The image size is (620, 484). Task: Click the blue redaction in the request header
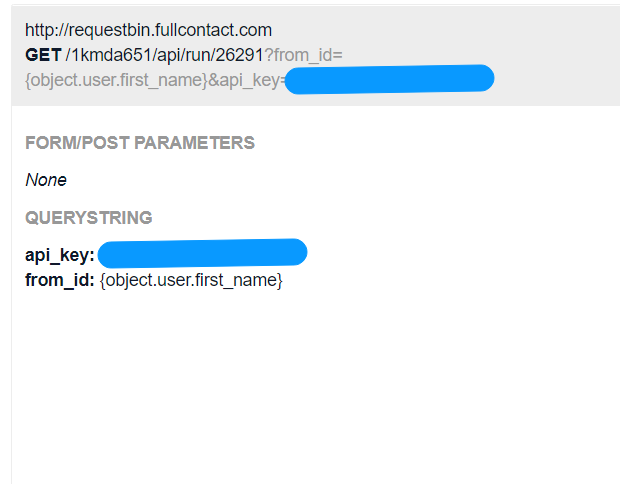[x=389, y=79]
